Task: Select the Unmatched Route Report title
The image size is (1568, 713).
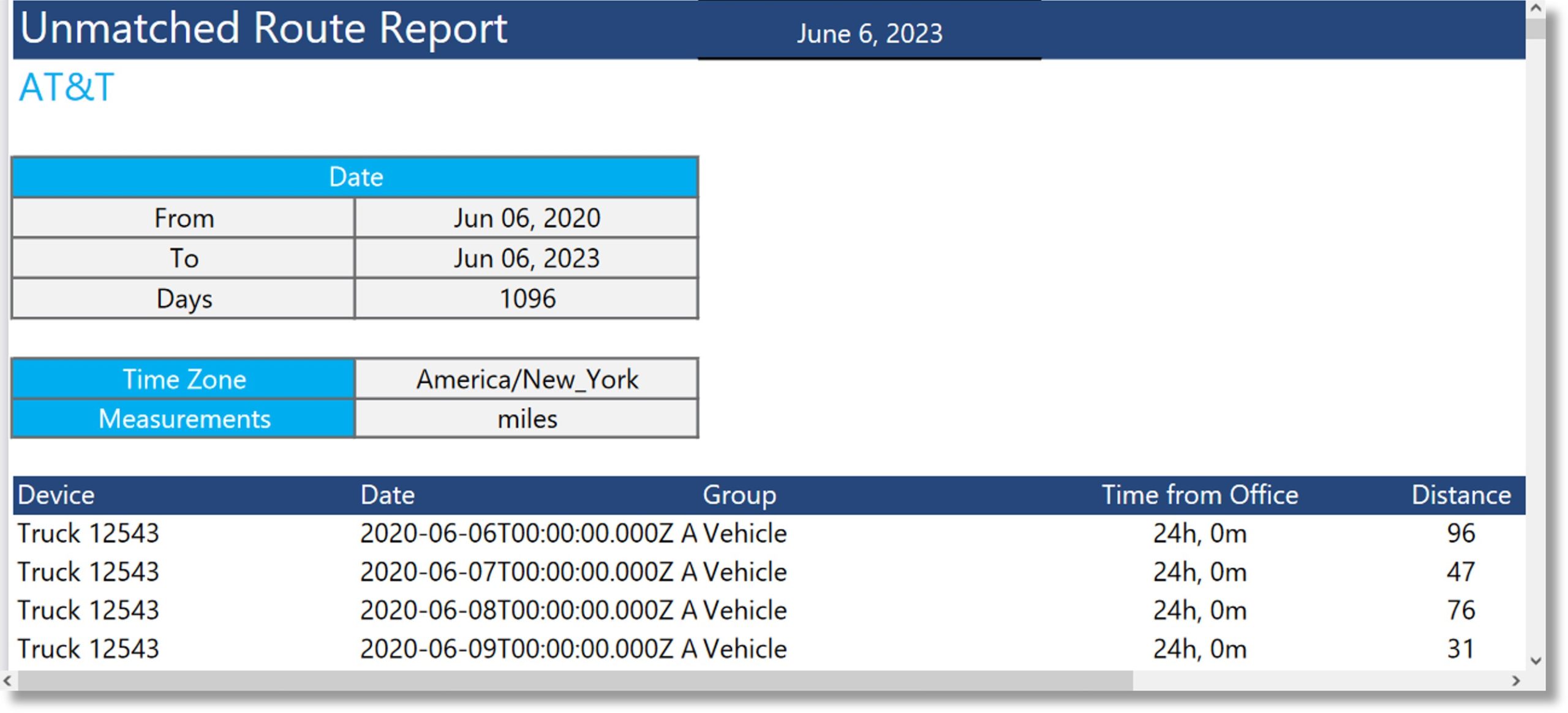Action: click(264, 28)
